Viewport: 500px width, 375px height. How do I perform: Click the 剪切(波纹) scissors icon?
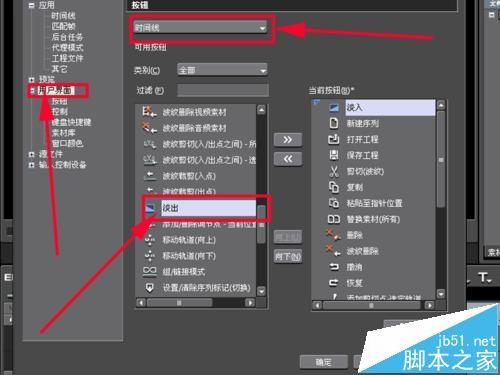pyautogui.click(x=334, y=171)
